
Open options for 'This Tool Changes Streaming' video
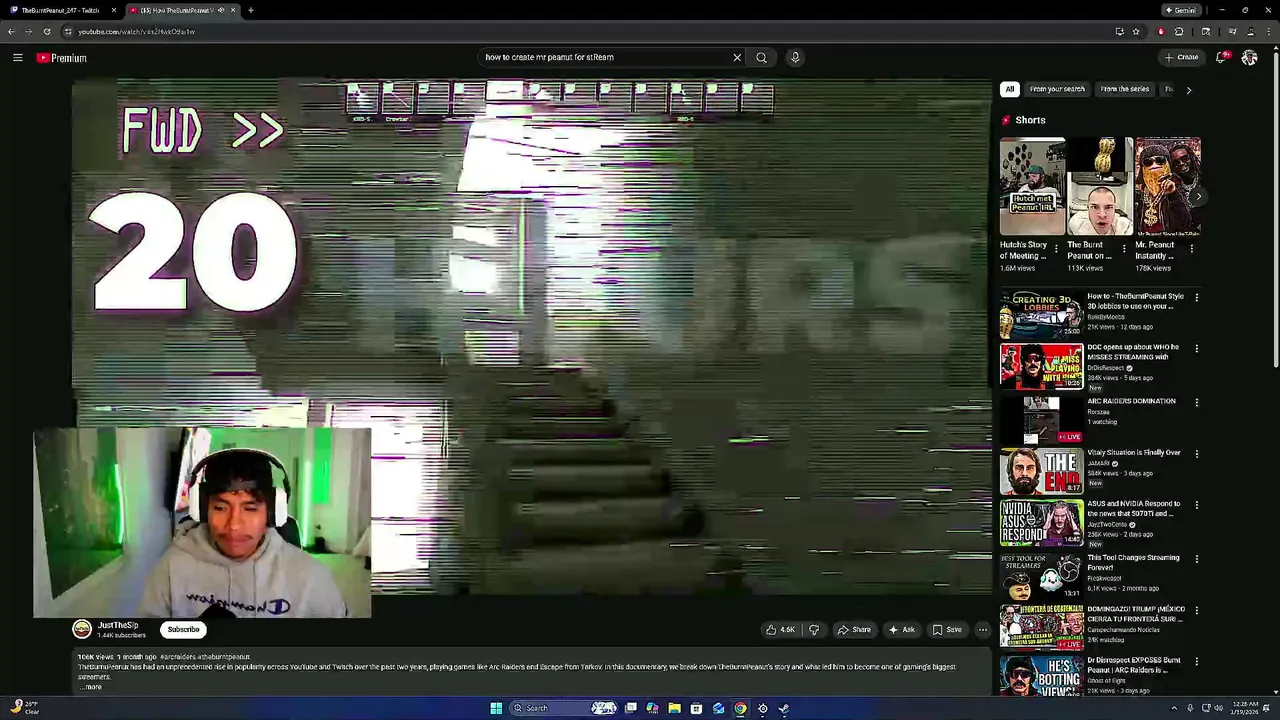pos(1196,559)
